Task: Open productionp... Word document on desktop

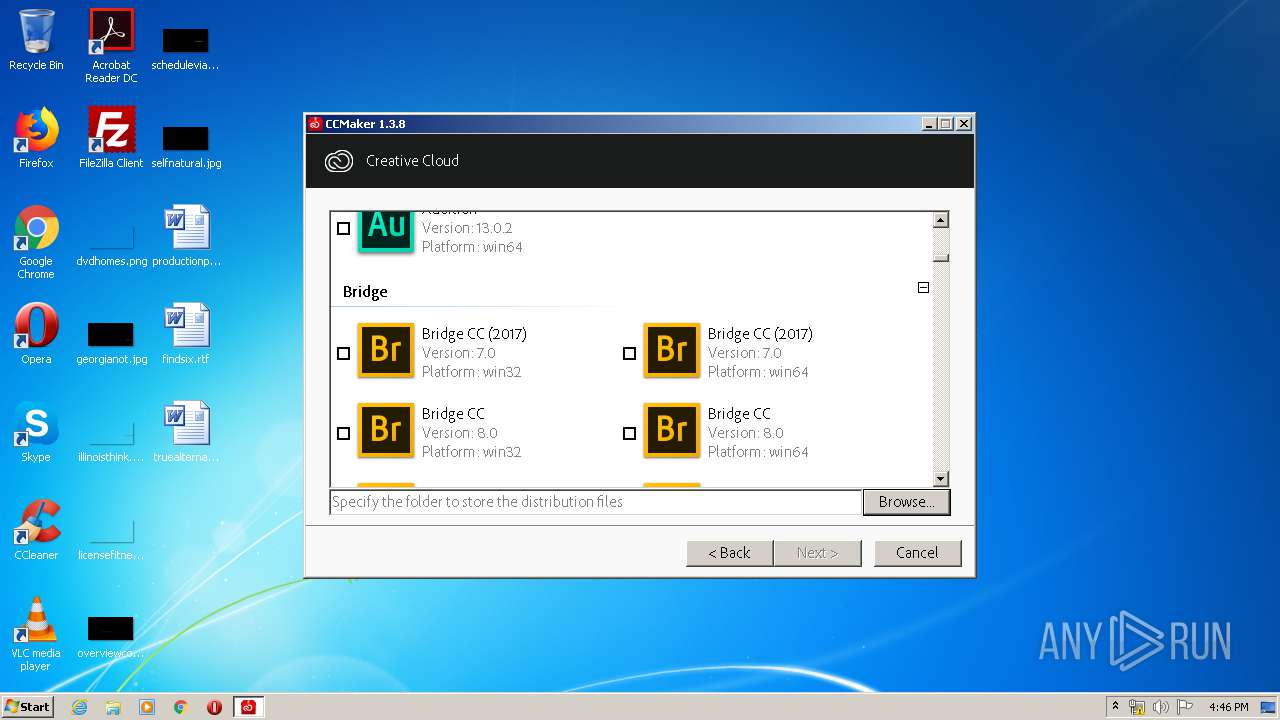Action: [x=186, y=236]
